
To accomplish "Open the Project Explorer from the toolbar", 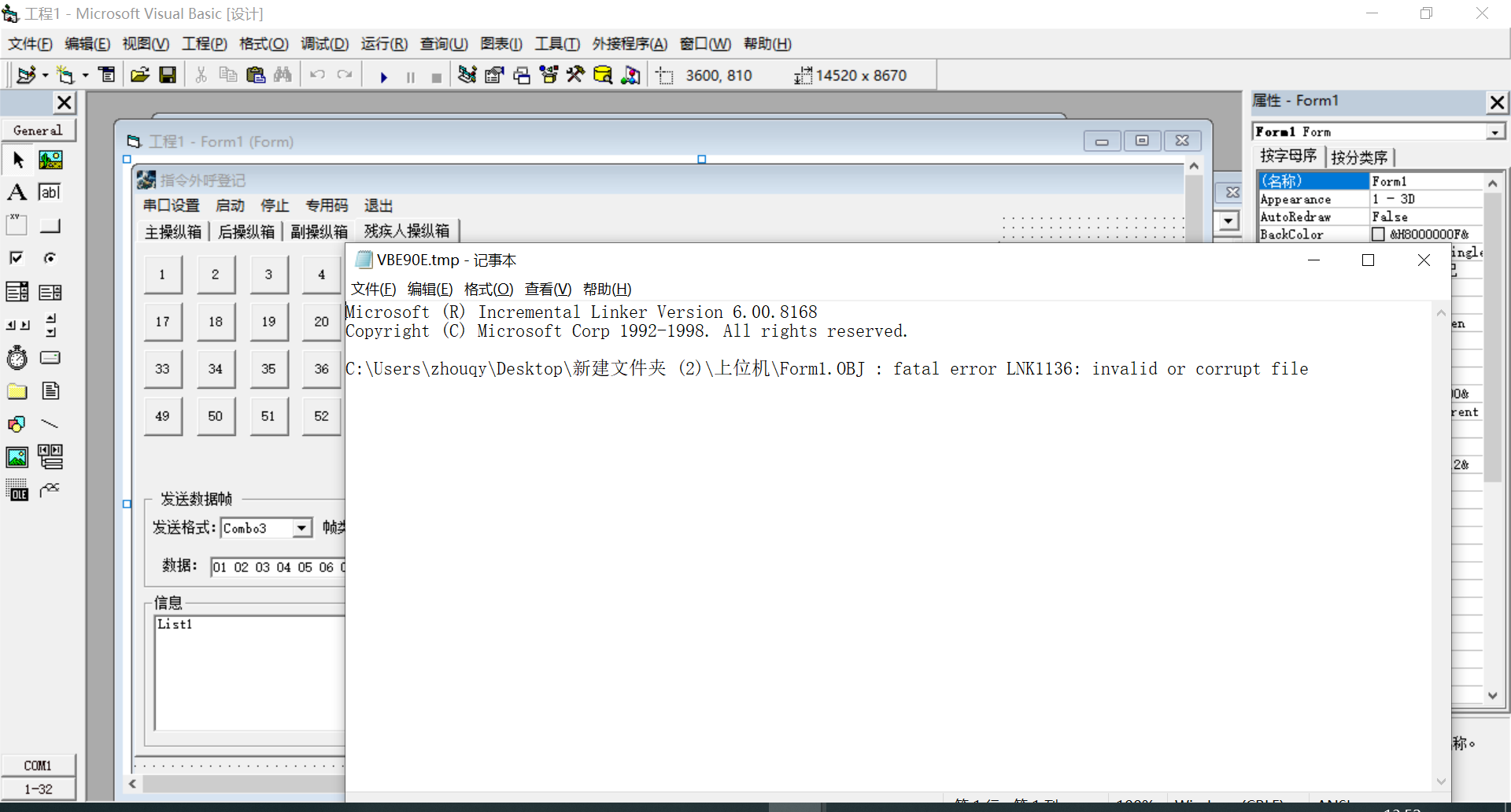I will [467, 75].
